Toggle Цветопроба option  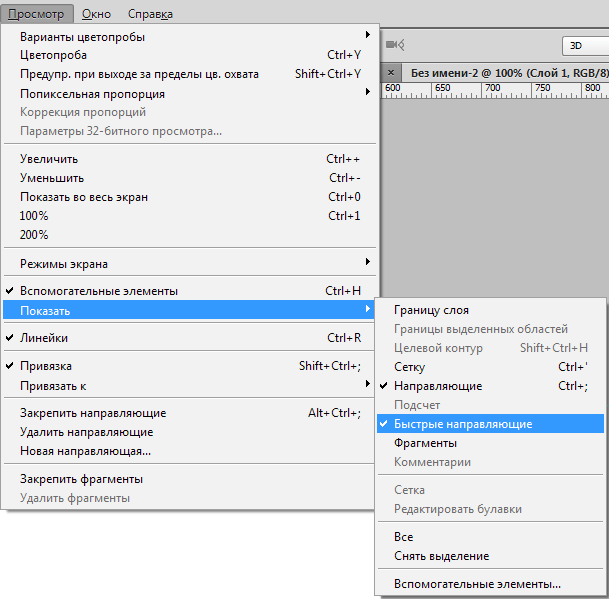tap(190, 55)
